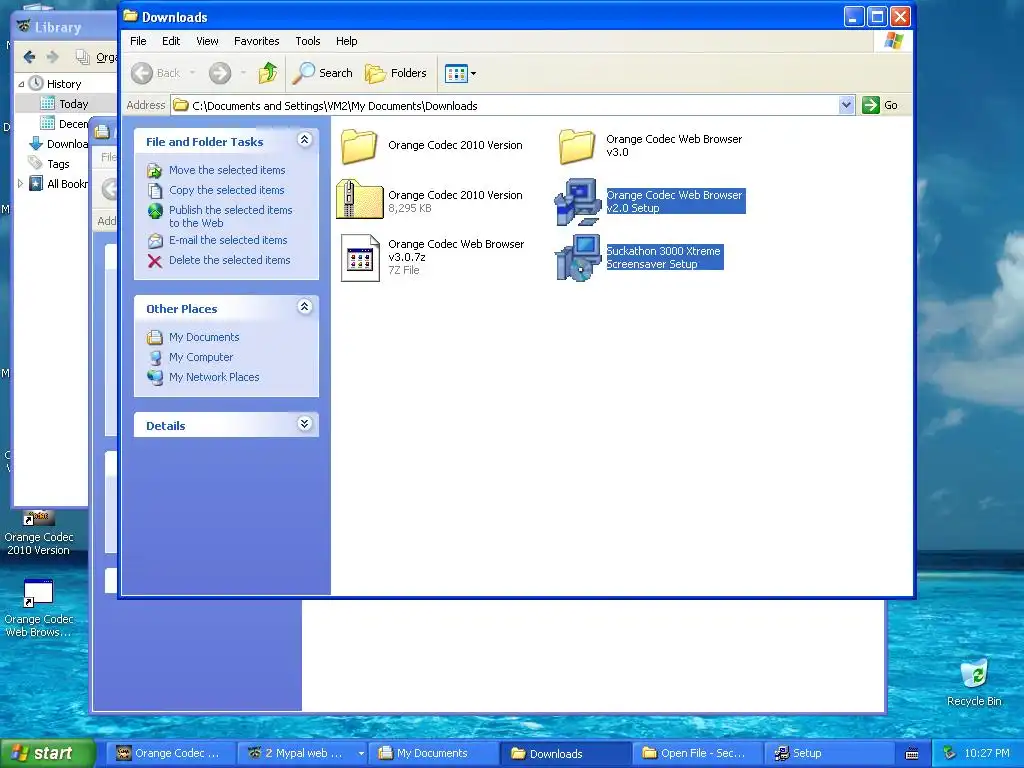Click Publish the selected items to the Web

coord(231,216)
